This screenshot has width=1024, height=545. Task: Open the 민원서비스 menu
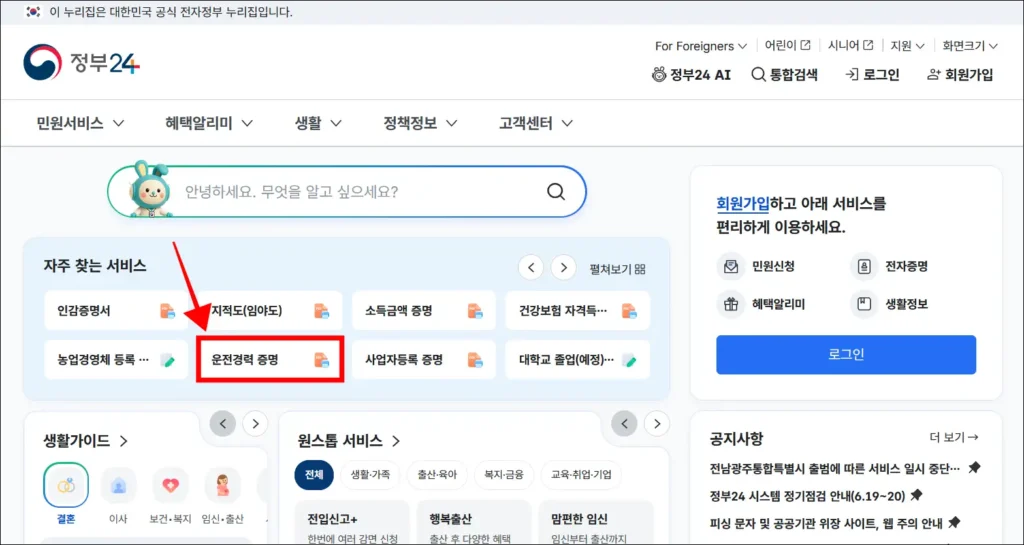click(80, 123)
